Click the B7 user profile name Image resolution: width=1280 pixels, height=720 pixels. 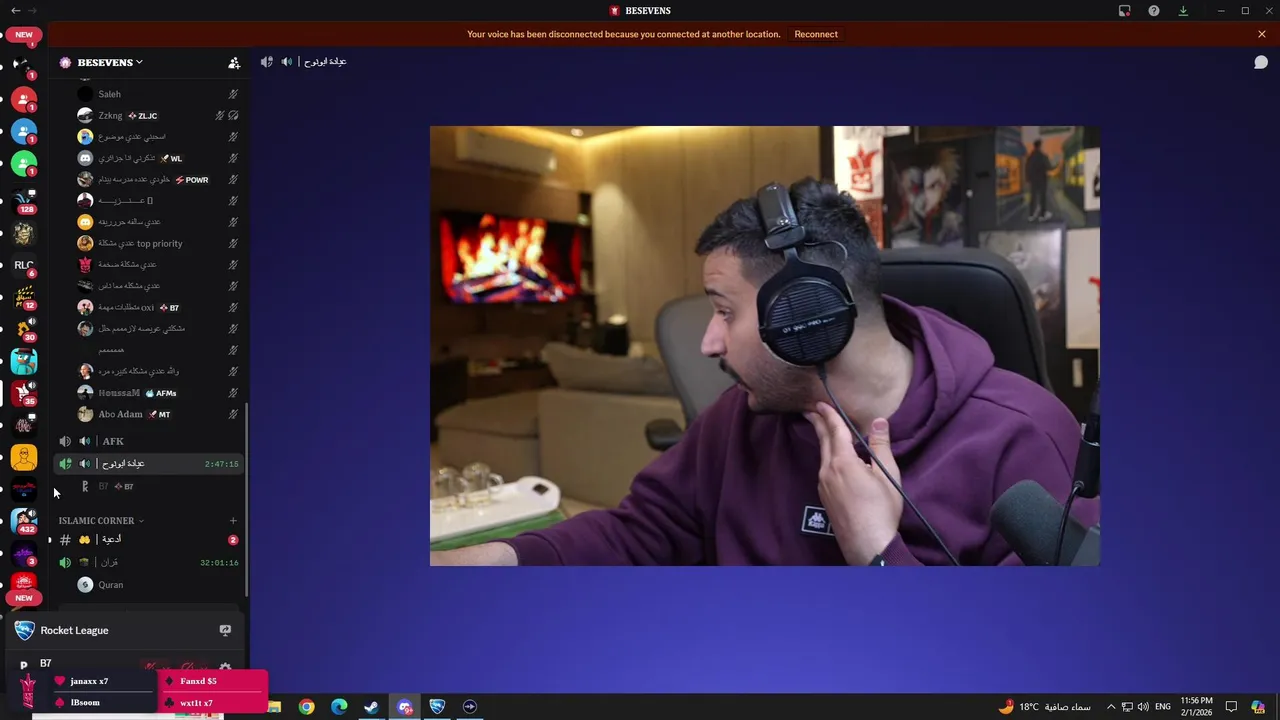coord(46,663)
